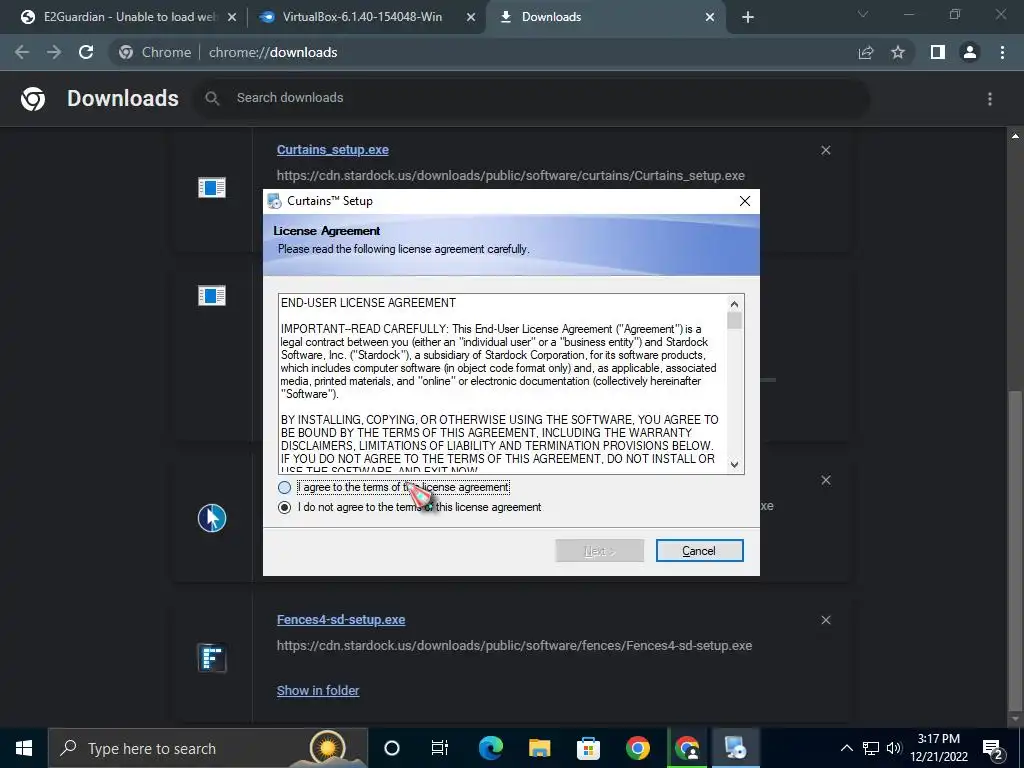Open network status in system tray
The height and width of the screenshot is (768, 1024).
tap(871, 748)
